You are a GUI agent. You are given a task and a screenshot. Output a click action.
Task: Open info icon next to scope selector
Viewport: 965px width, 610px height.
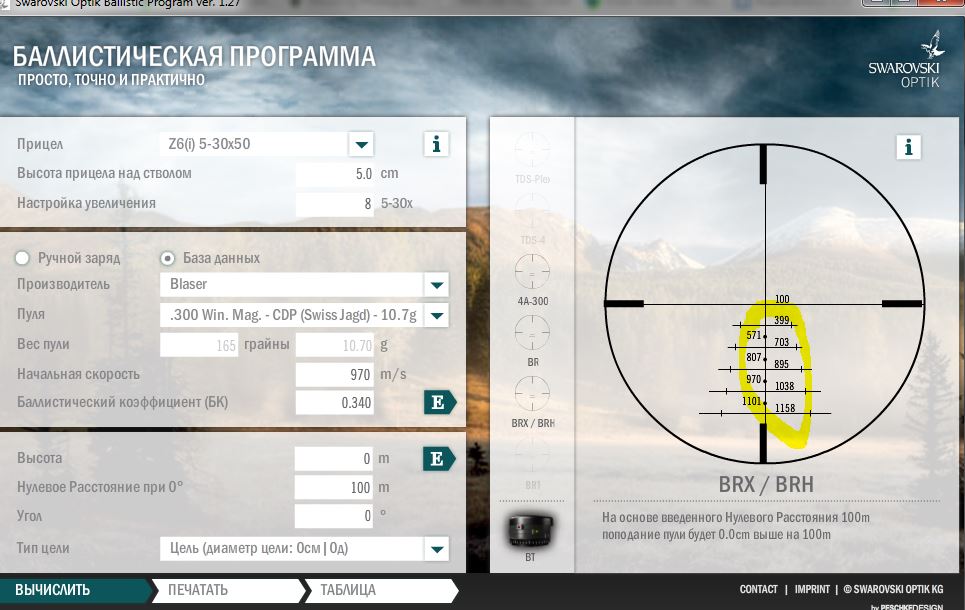pyautogui.click(x=435, y=144)
